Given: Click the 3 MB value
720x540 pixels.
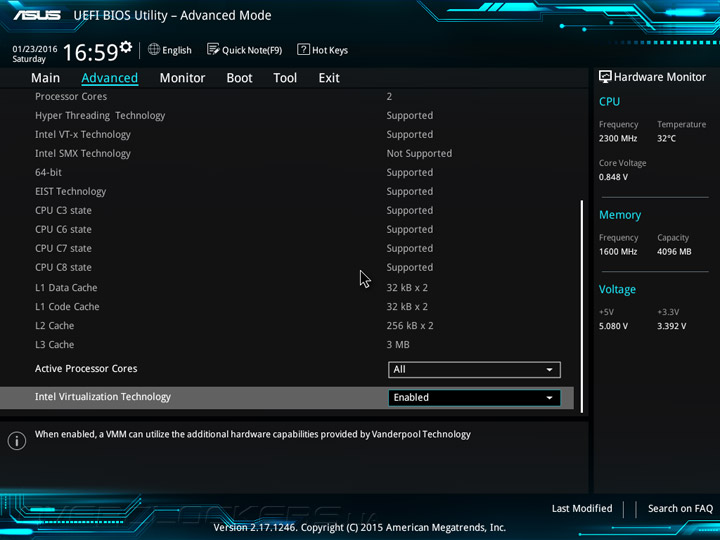Looking at the screenshot, I should [398, 344].
